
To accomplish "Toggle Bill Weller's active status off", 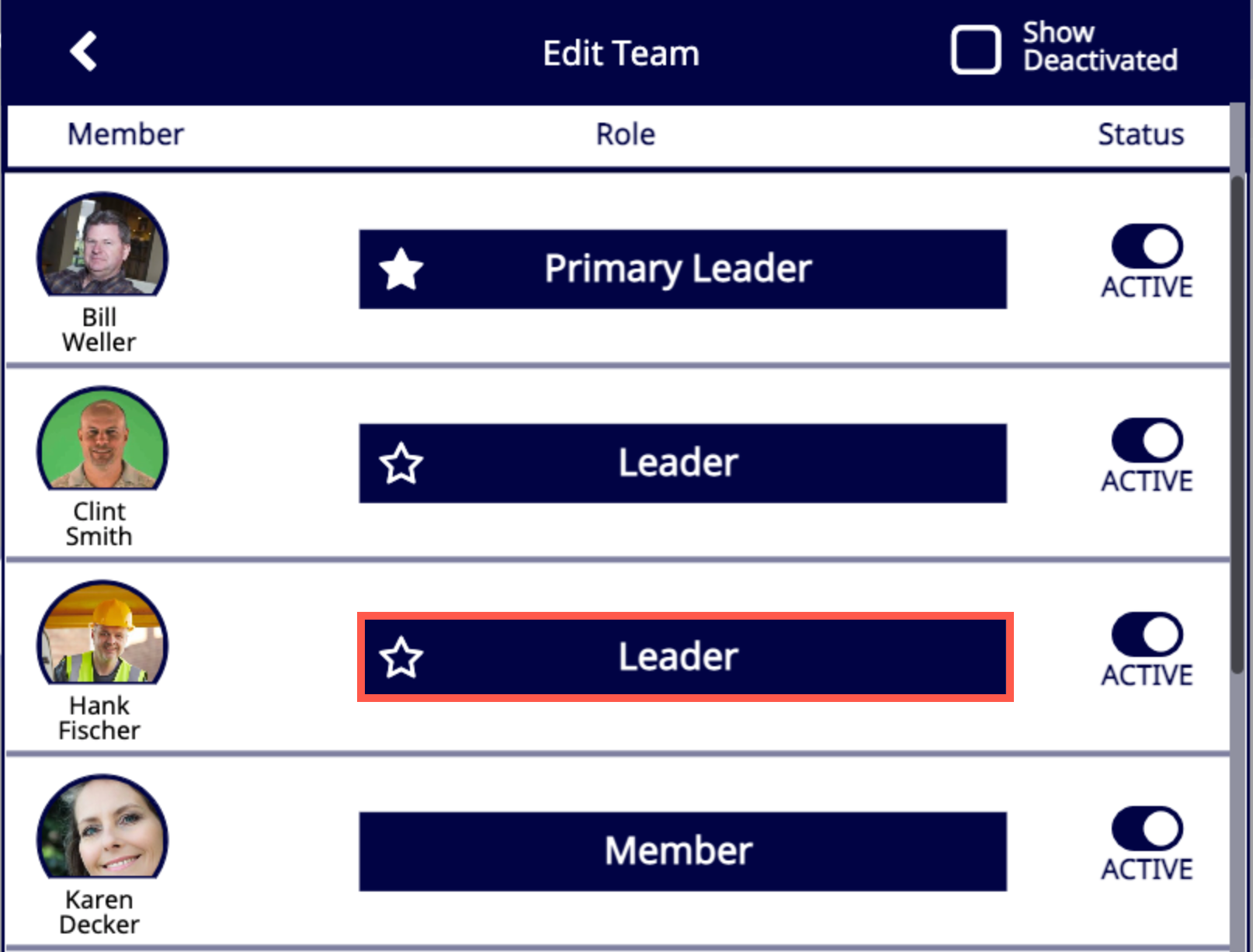I will [1147, 247].
